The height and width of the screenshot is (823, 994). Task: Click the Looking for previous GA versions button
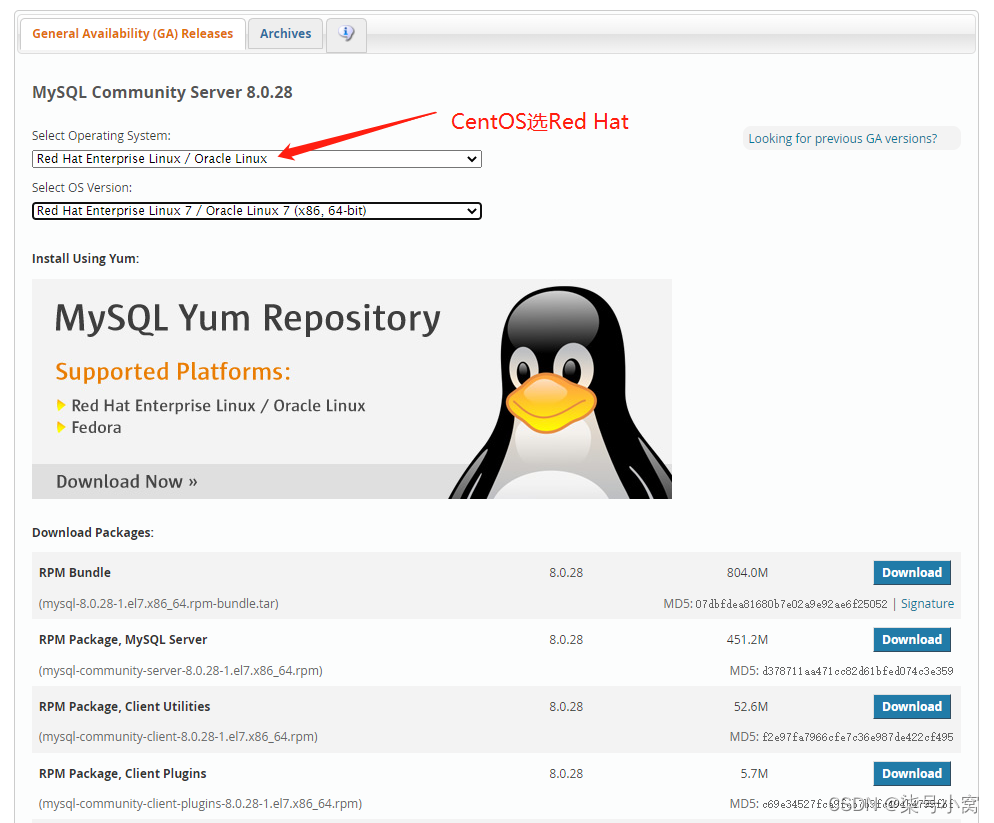pos(849,138)
